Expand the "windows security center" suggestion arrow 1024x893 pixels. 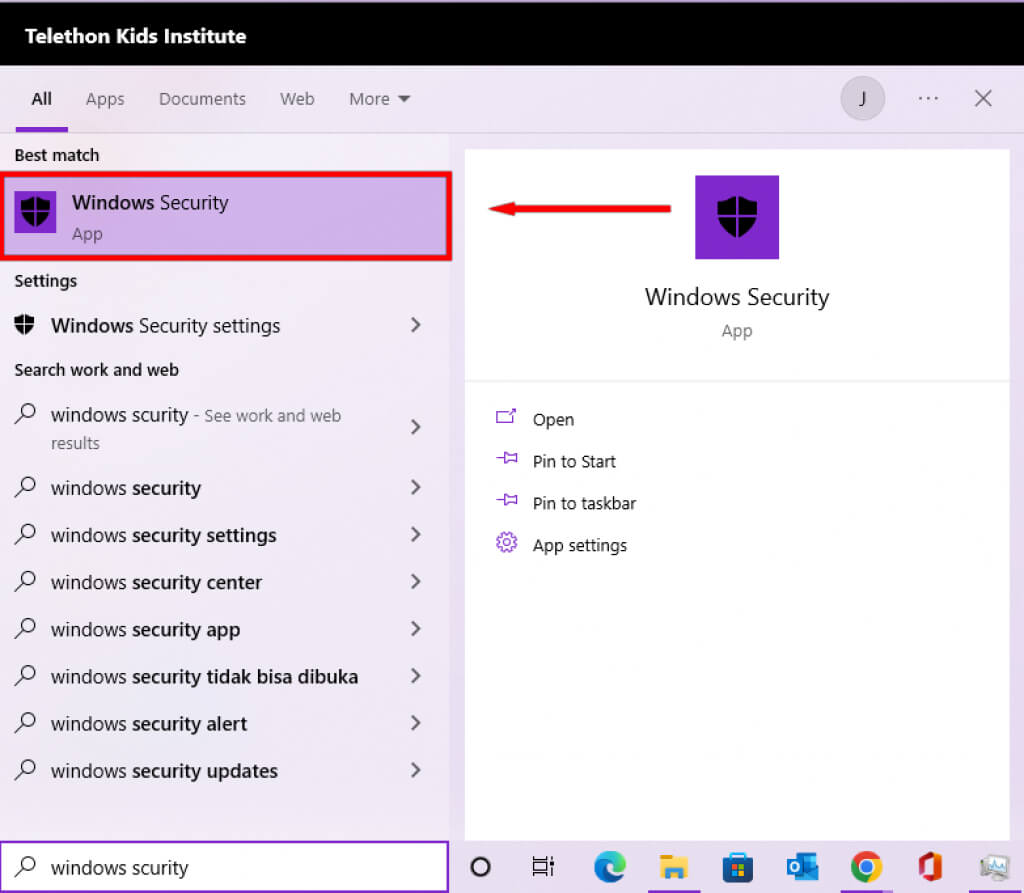click(x=416, y=582)
